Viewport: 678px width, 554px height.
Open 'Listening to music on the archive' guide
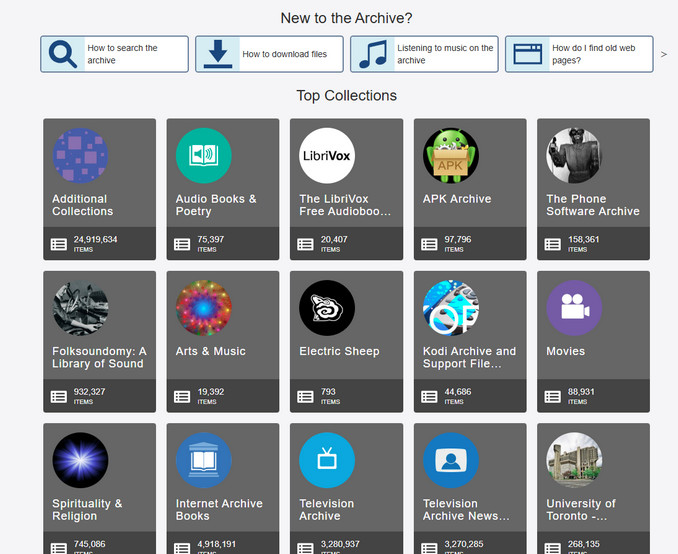click(424, 54)
